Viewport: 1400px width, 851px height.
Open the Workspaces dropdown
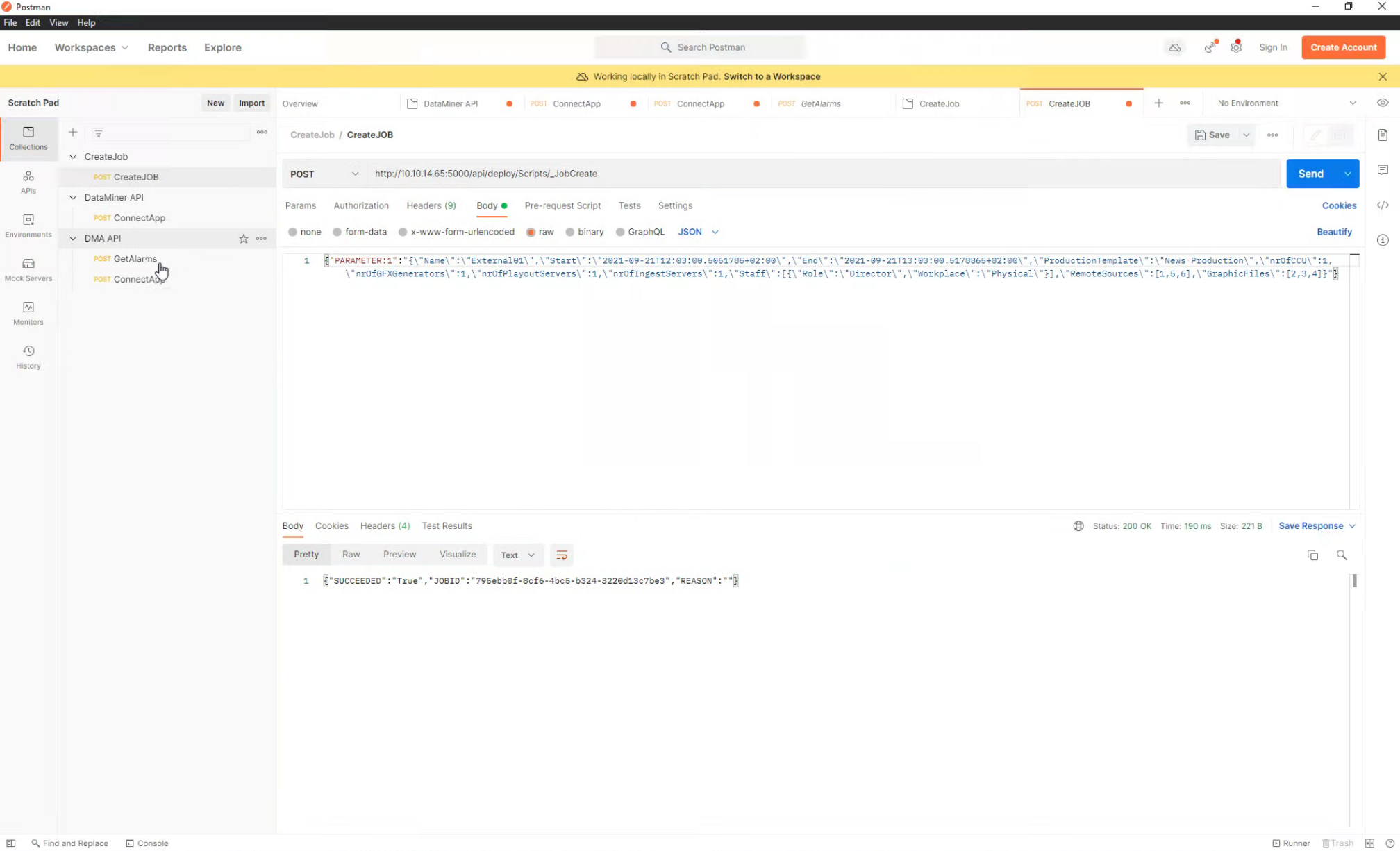(91, 47)
